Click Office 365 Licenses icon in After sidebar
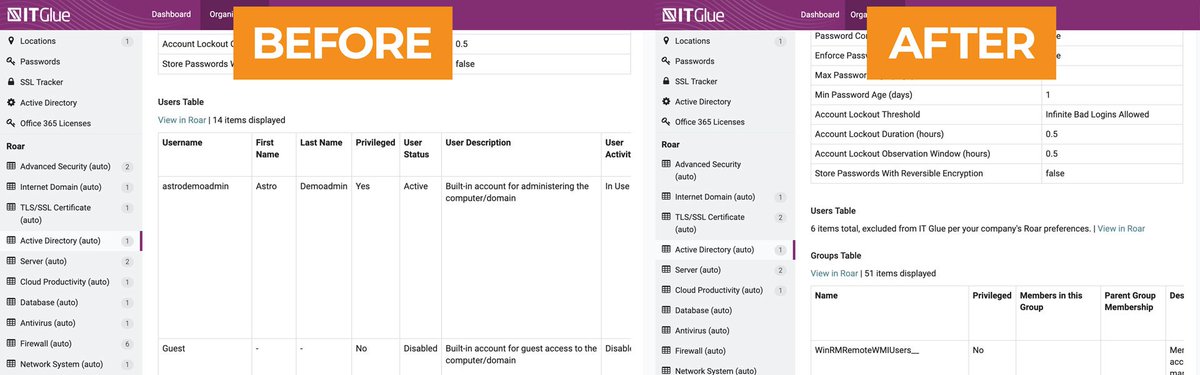Screen dimensions: 1200x375 [666, 122]
